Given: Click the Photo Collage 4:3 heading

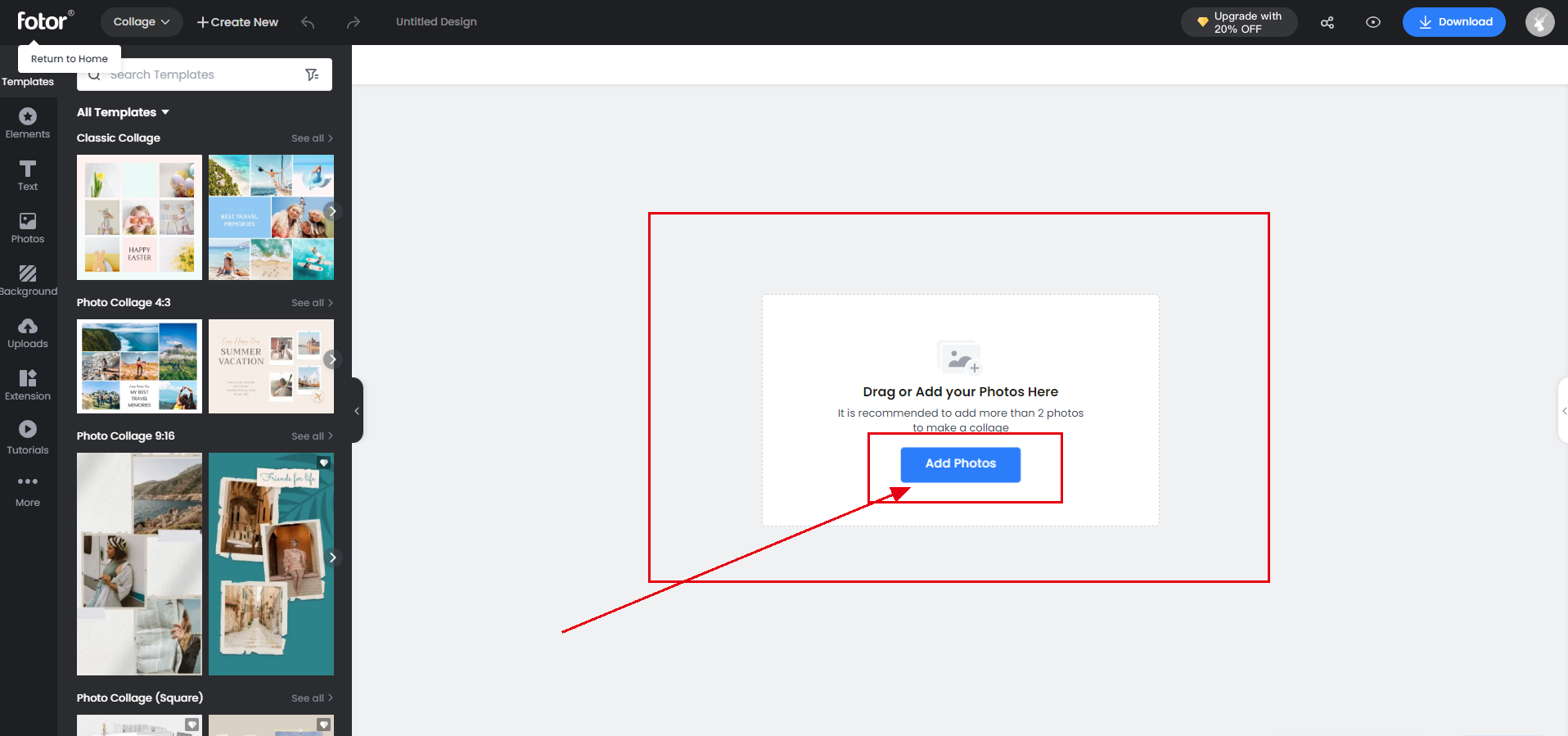Looking at the screenshot, I should (x=124, y=303).
